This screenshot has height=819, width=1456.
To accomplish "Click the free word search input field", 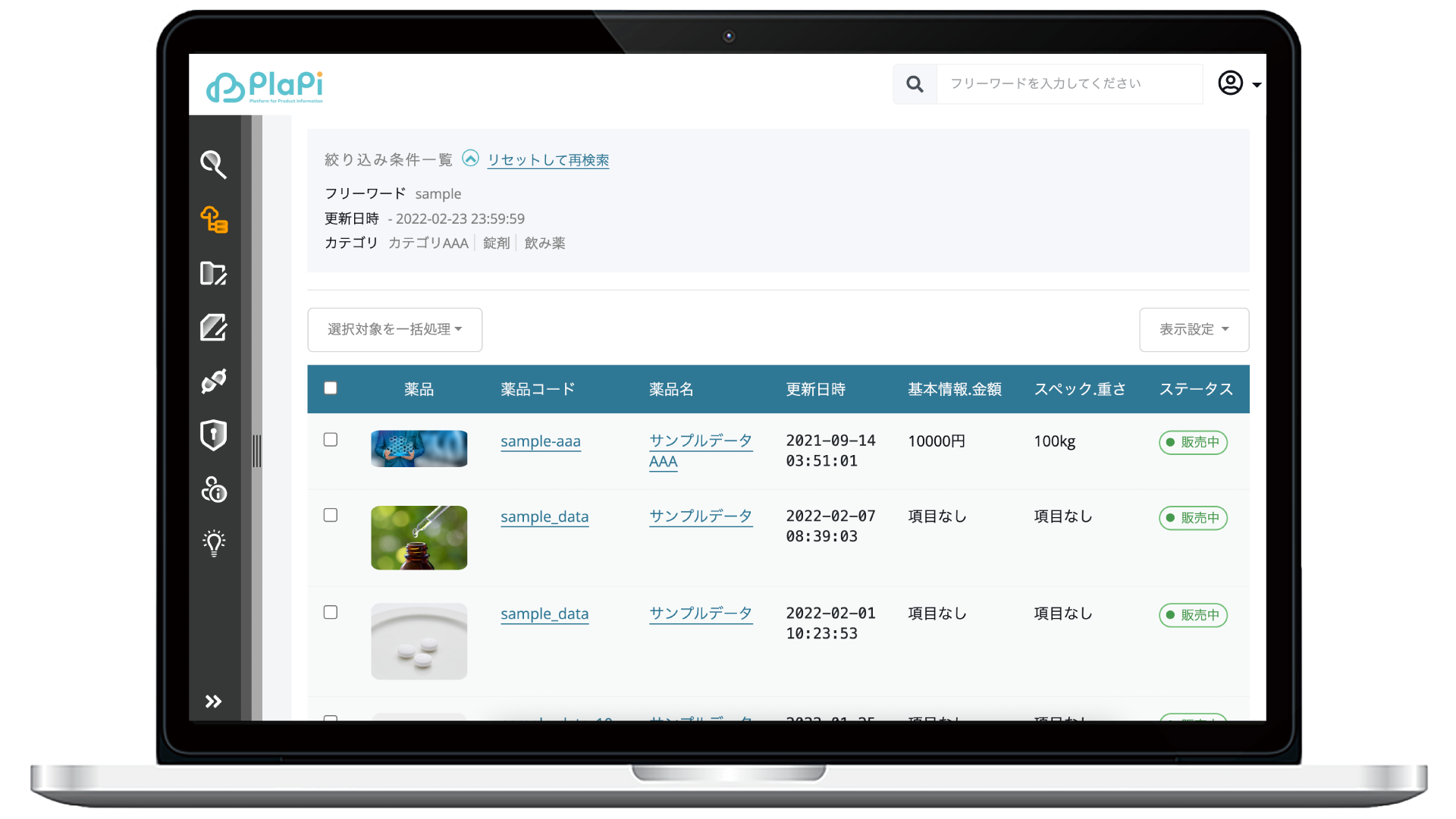I will (x=1069, y=84).
